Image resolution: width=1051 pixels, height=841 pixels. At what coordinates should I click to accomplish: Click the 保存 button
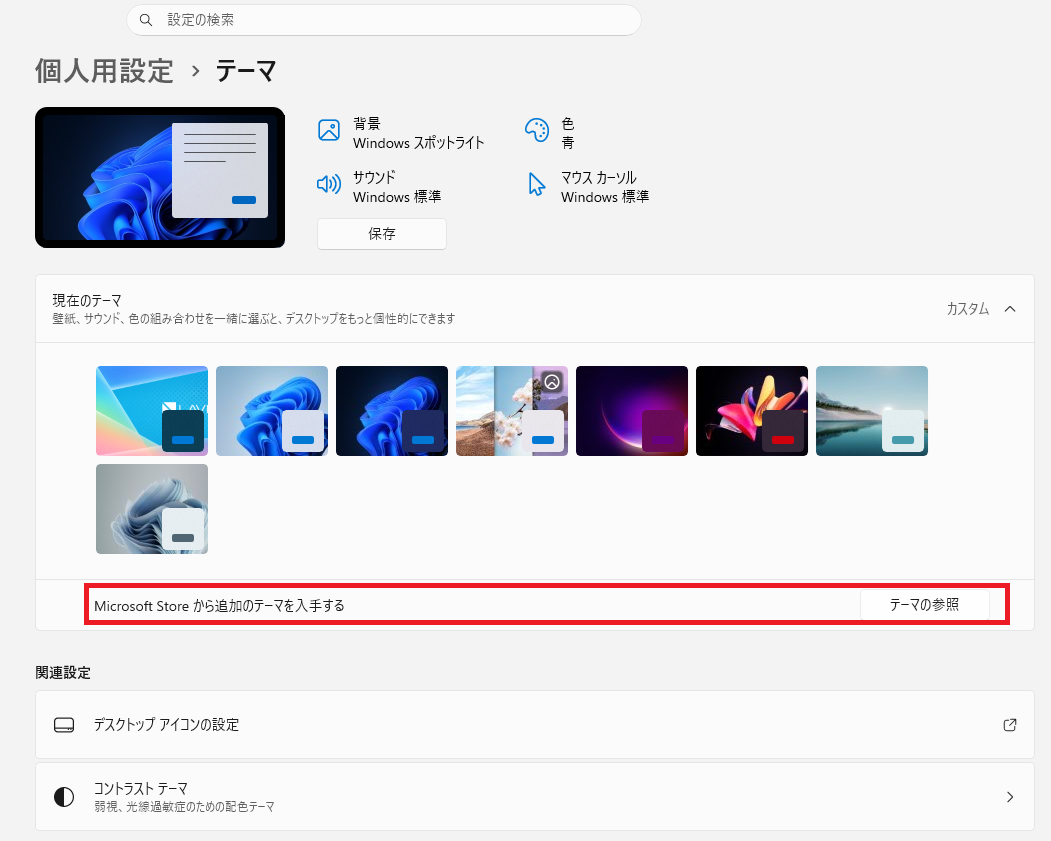pos(382,234)
